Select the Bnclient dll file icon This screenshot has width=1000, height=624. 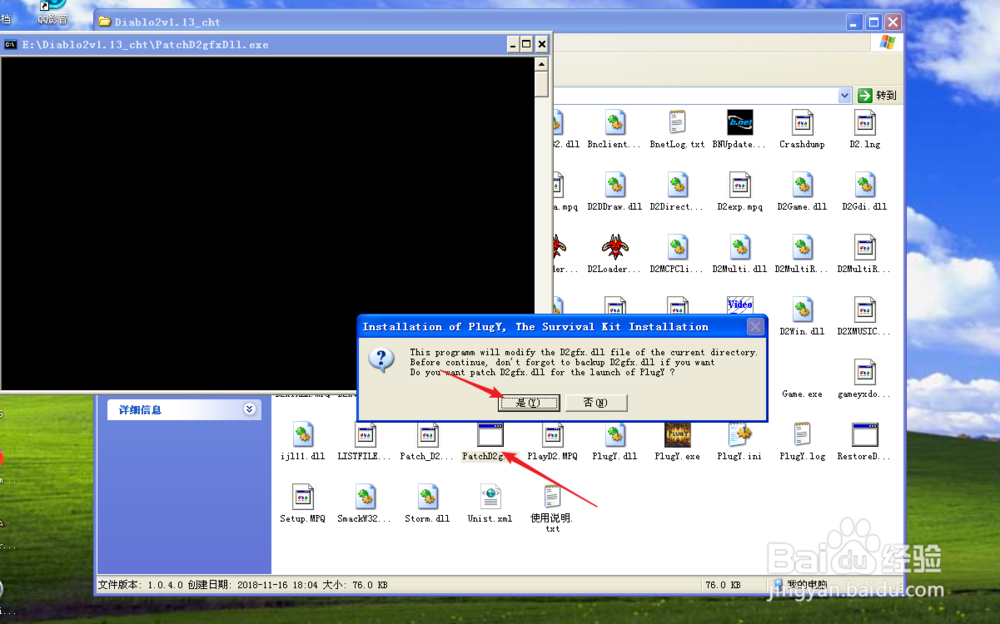[x=615, y=123]
